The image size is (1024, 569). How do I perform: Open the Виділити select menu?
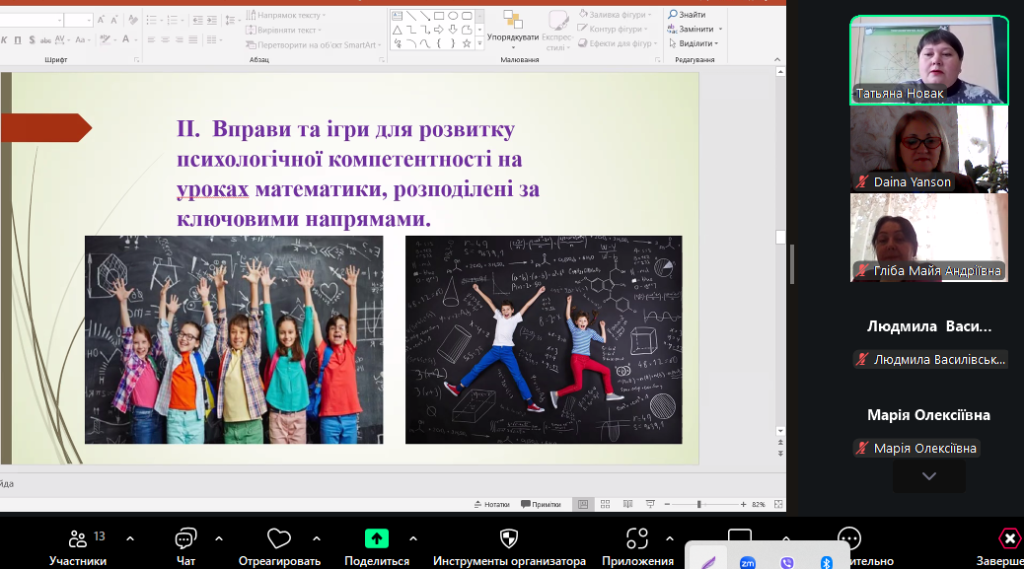point(695,44)
